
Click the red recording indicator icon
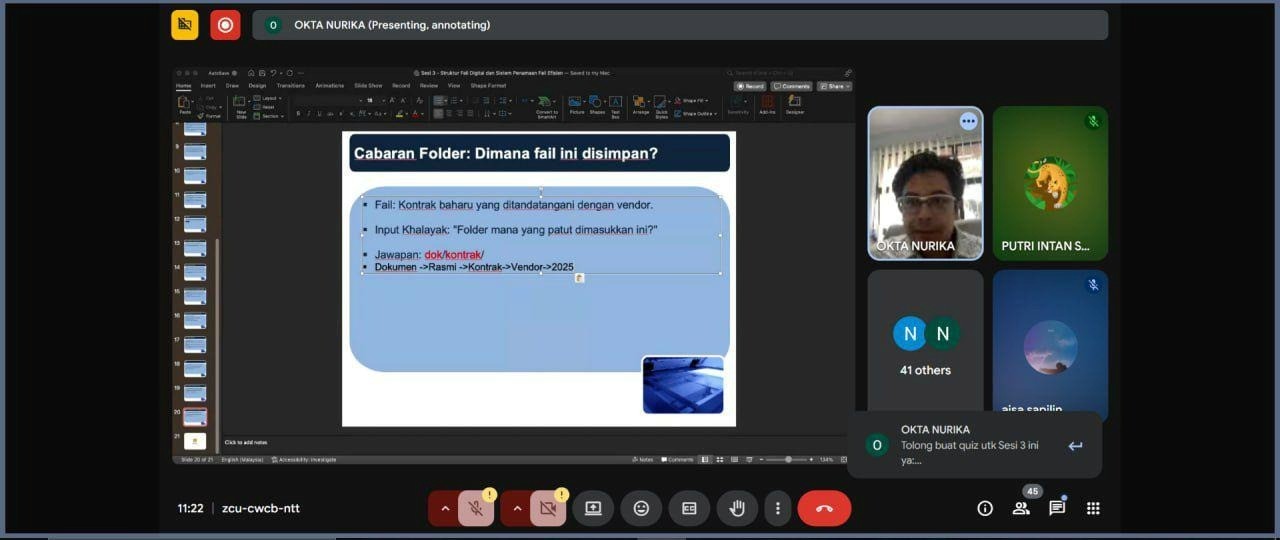225,25
